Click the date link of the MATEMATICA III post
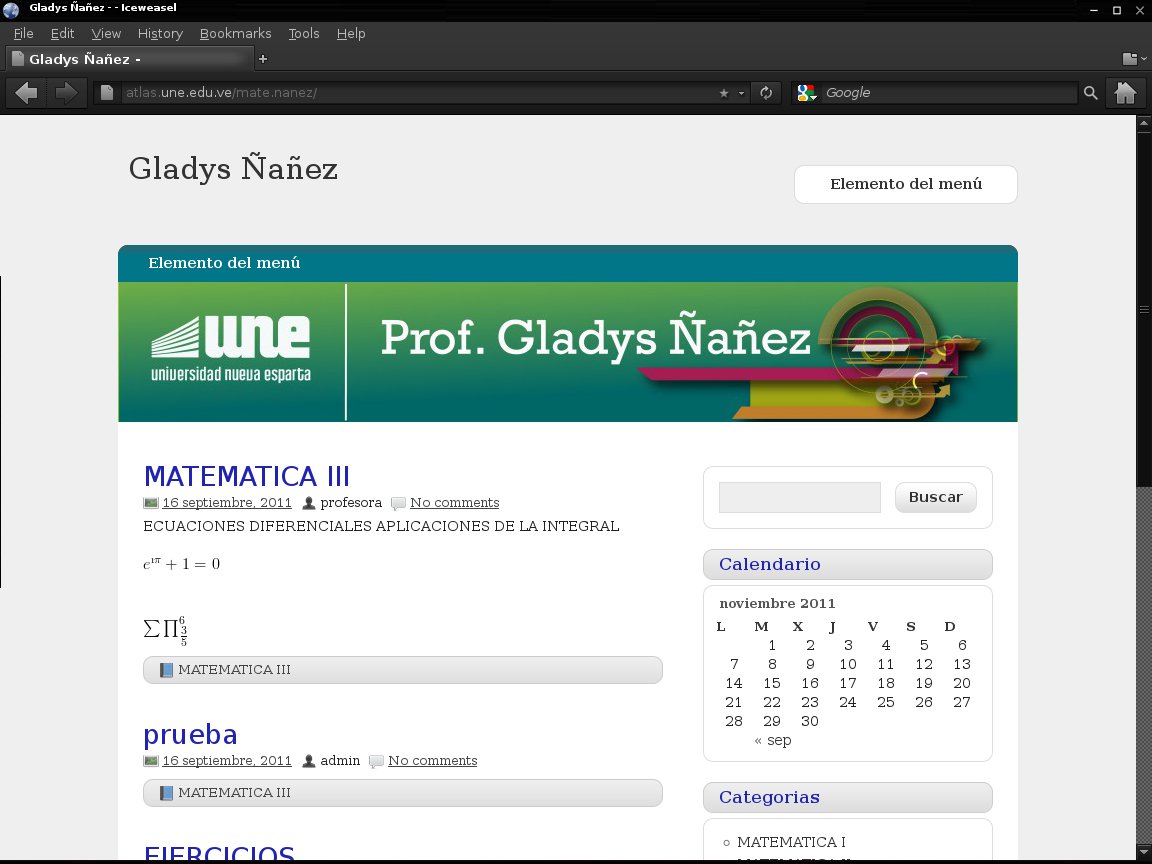The height and width of the screenshot is (864, 1152). tap(227, 503)
